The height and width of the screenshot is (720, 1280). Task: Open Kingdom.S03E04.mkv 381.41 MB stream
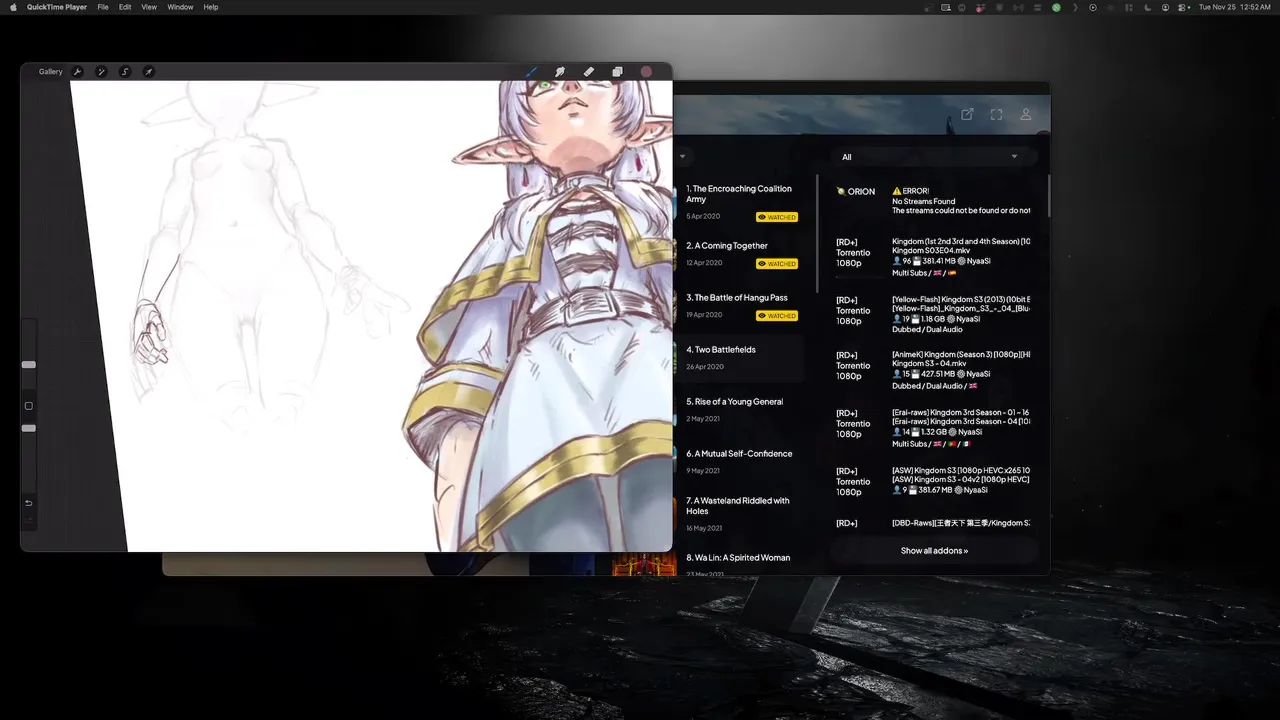(x=932, y=257)
